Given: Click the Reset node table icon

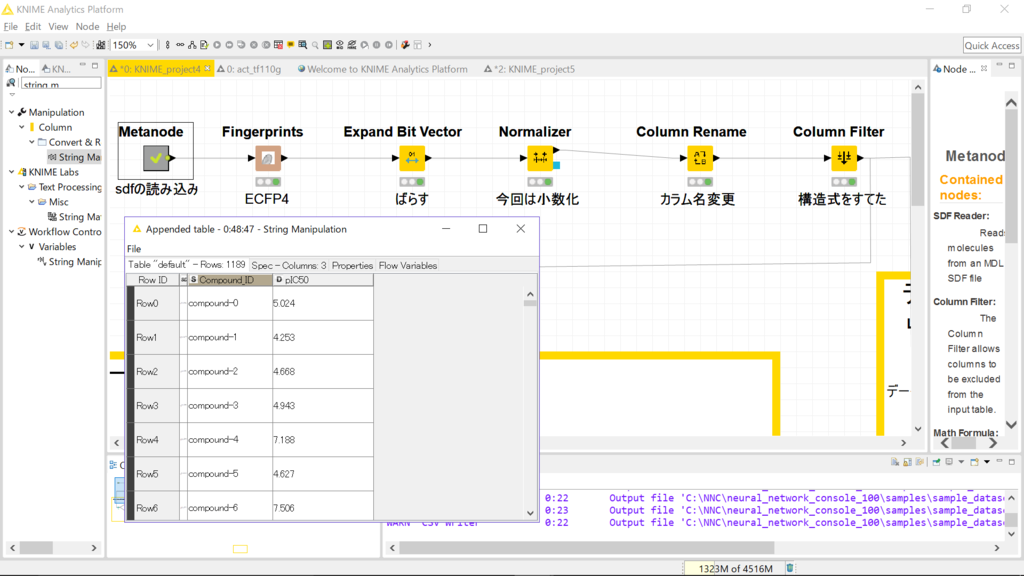Looking at the screenshot, I should coord(278,45).
